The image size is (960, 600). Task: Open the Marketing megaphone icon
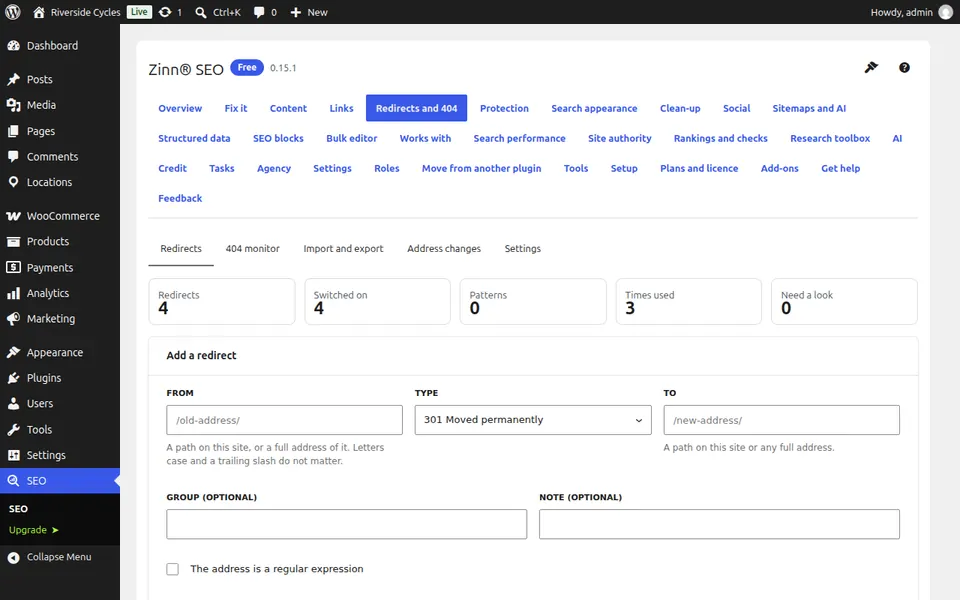pos(13,318)
